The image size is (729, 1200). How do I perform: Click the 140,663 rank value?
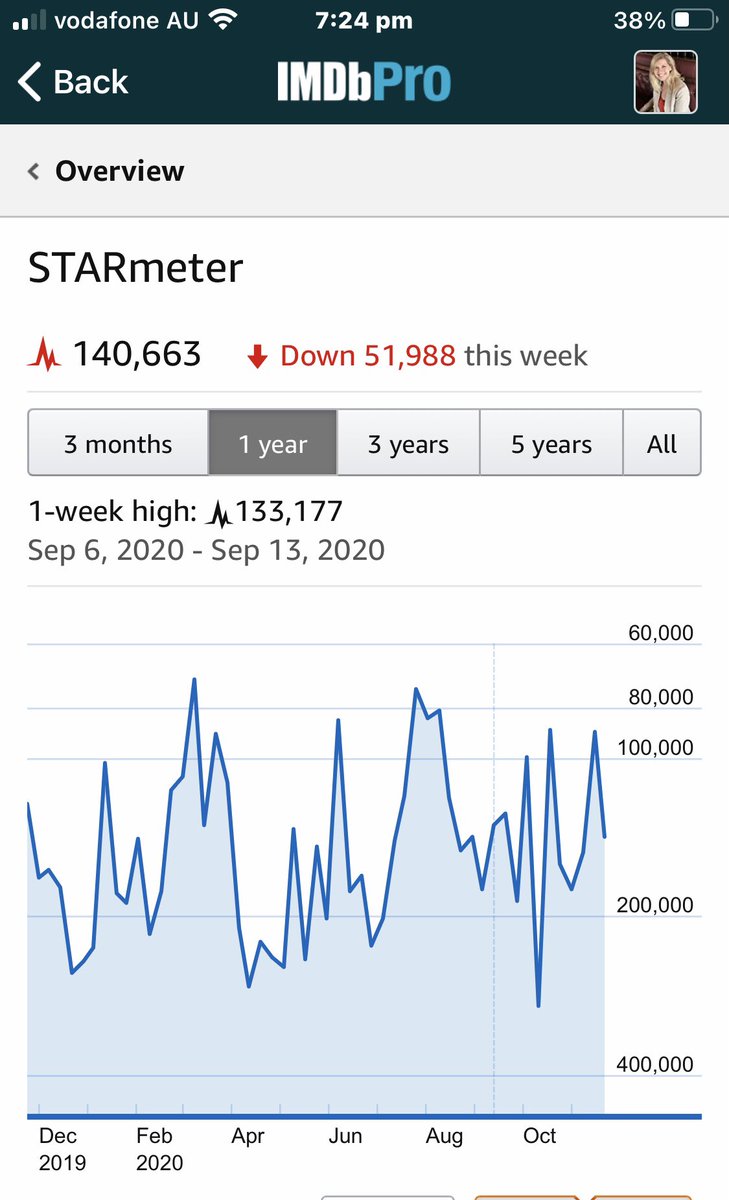tap(137, 354)
